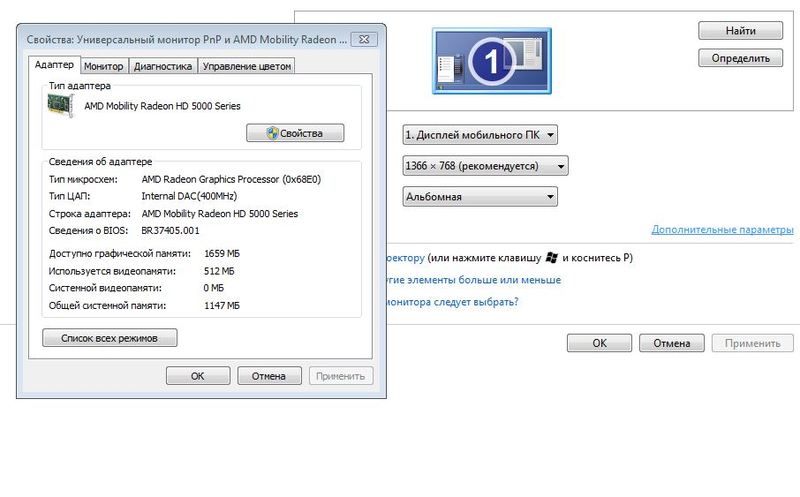Select the monitor 1 preview thumbnail

point(490,61)
